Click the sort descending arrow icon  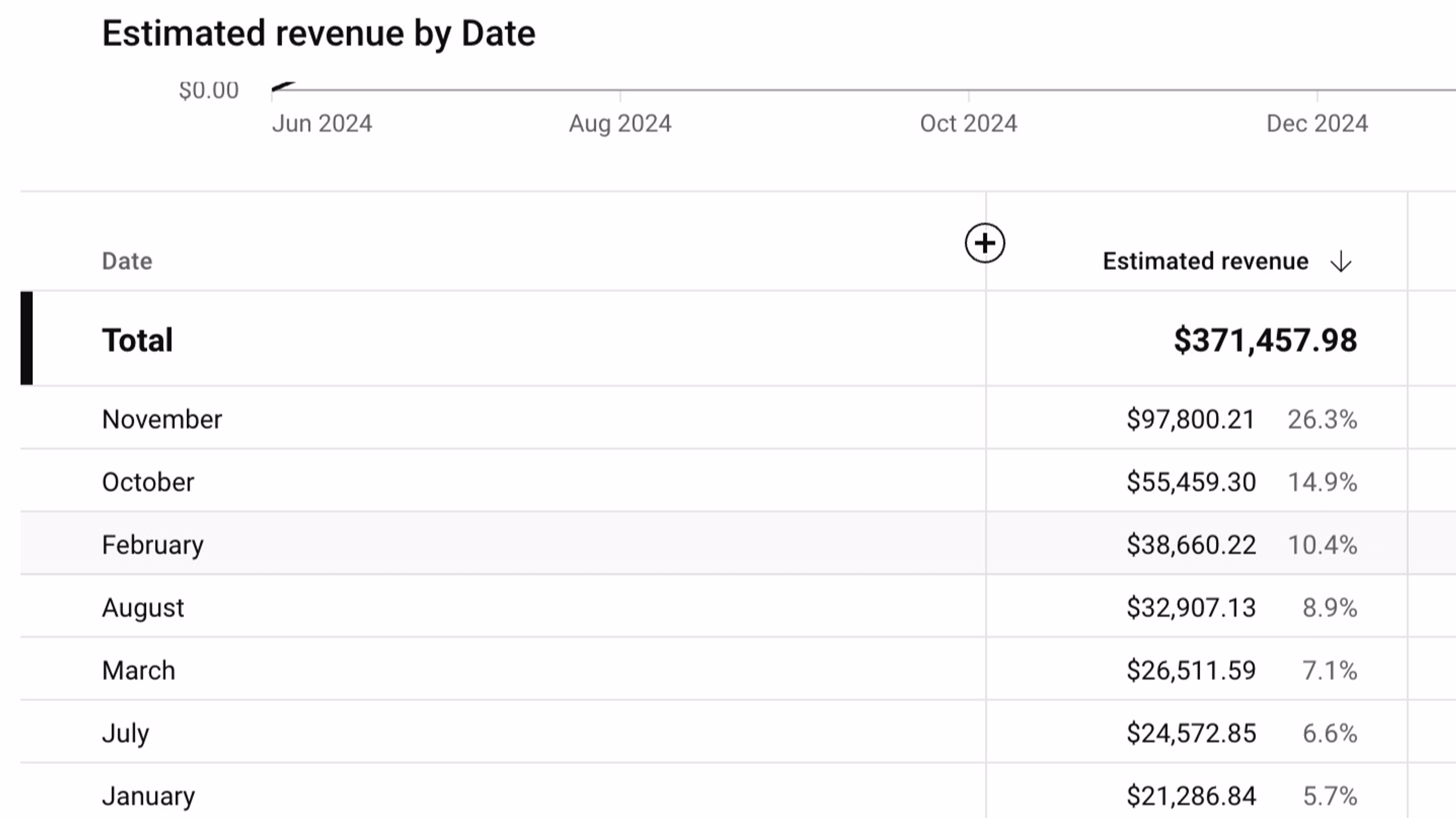(x=1341, y=261)
